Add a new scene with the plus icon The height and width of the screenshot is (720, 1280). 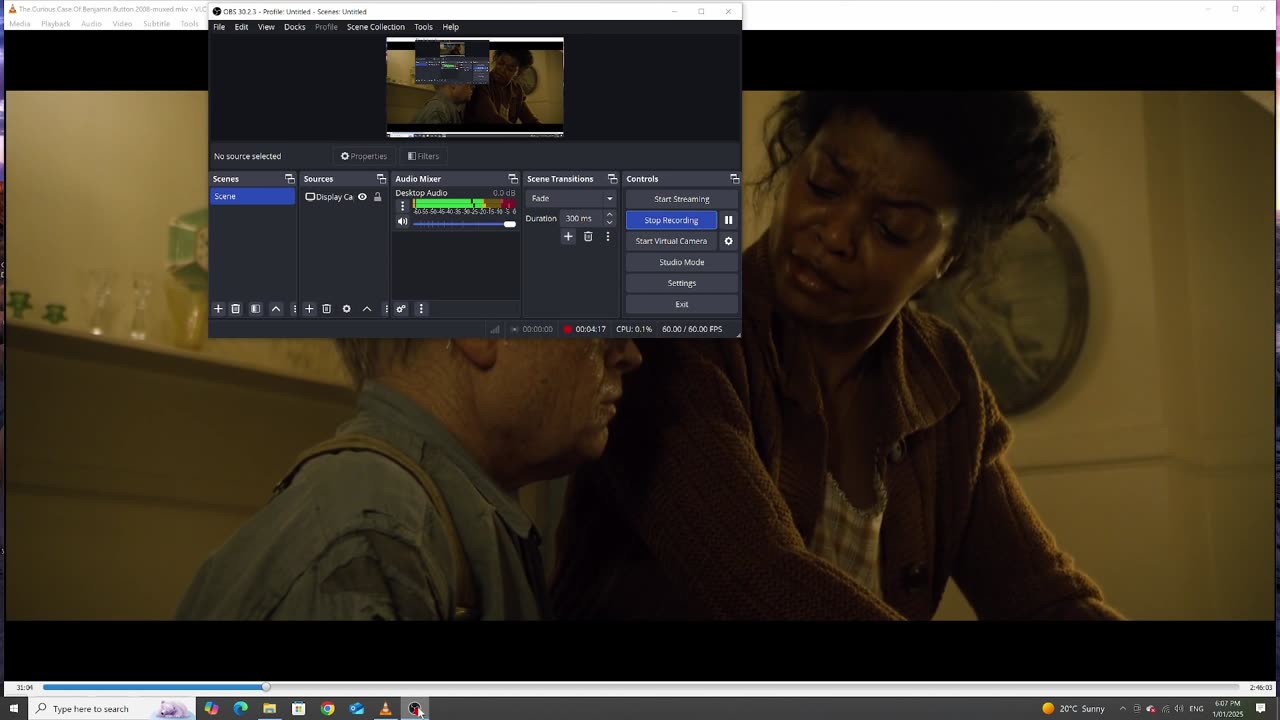pyautogui.click(x=218, y=309)
